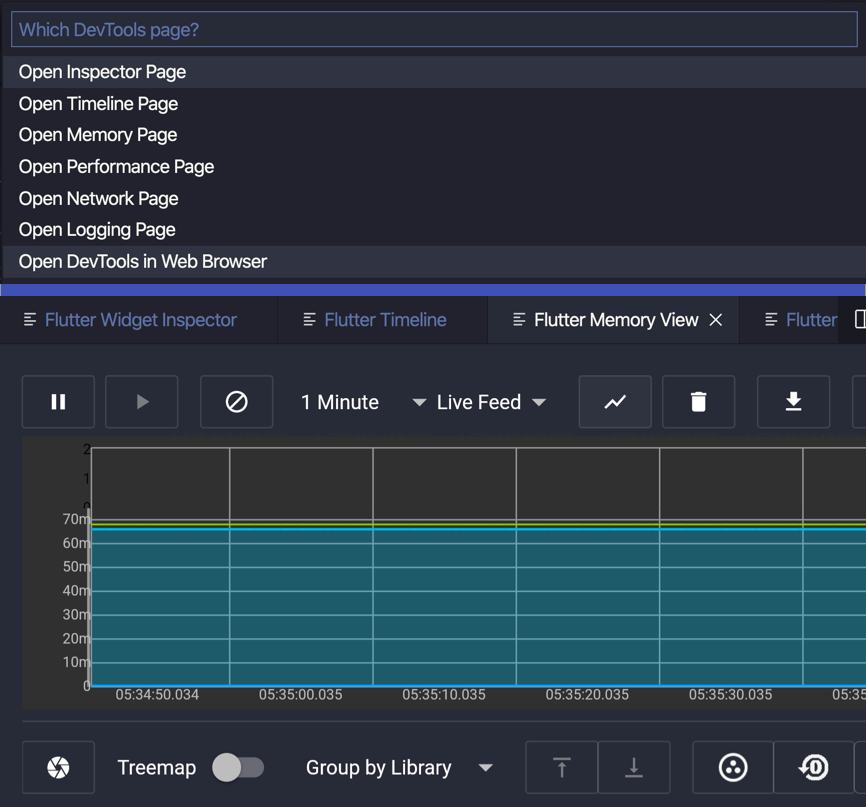Pause the memory chart feed
Image resolution: width=866 pixels, height=807 pixels.
click(x=58, y=402)
